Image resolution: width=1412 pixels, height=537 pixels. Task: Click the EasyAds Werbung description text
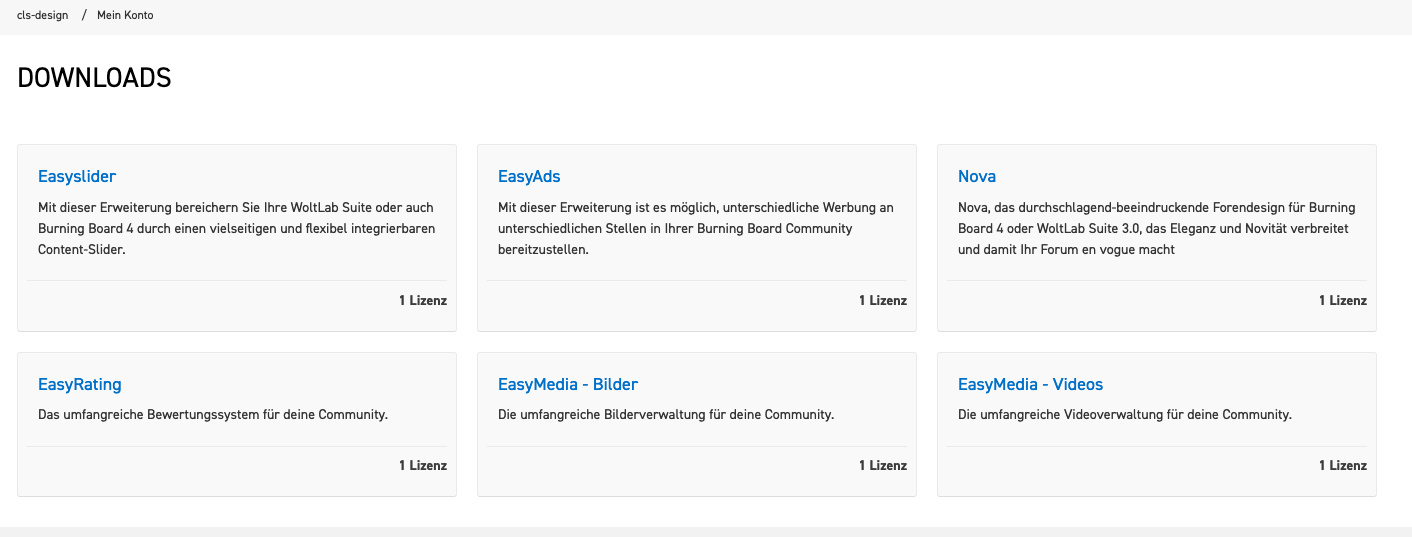click(x=696, y=229)
